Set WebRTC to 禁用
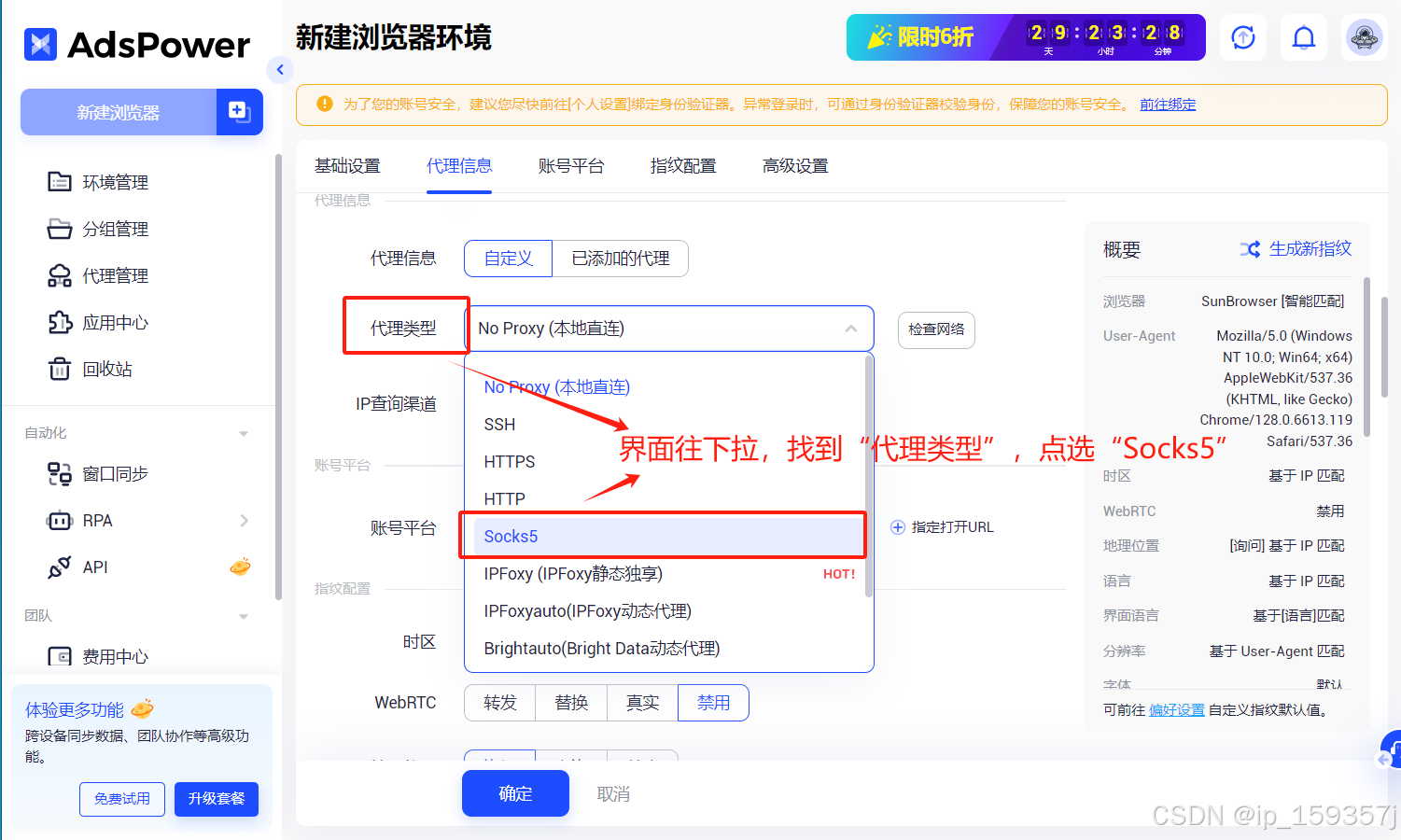Screen dimensions: 1401x840 713,703
